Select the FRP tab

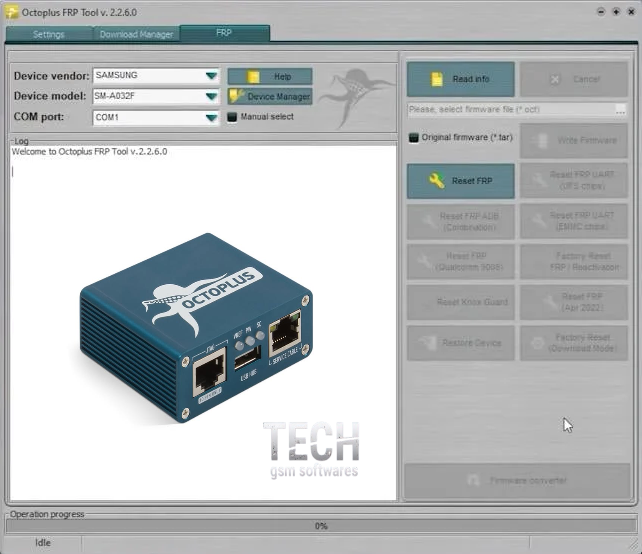(224, 33)
